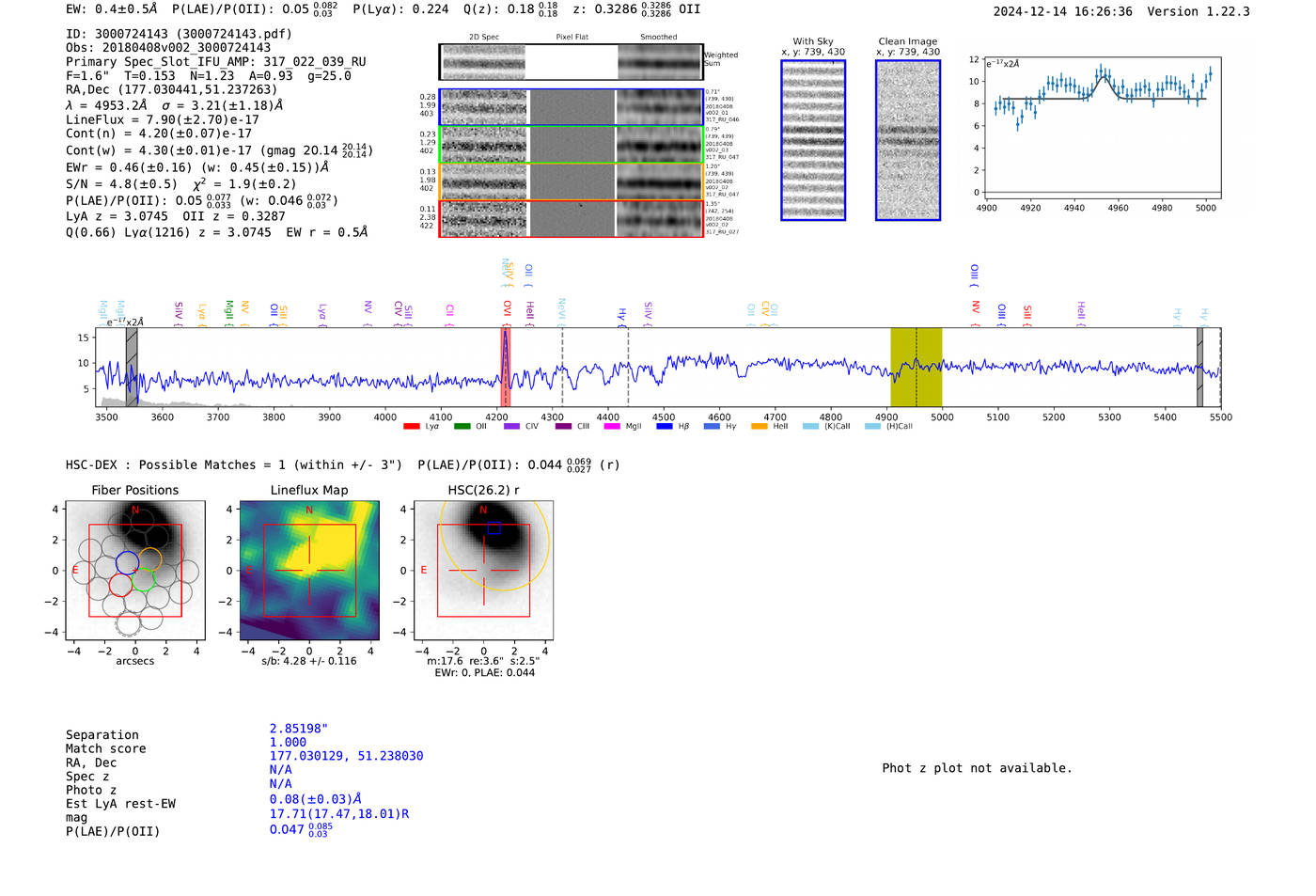Open the Lineflux Map image
Image resolution: width=1316 pixels, height=896 pixels.
(x=309, y=571)
